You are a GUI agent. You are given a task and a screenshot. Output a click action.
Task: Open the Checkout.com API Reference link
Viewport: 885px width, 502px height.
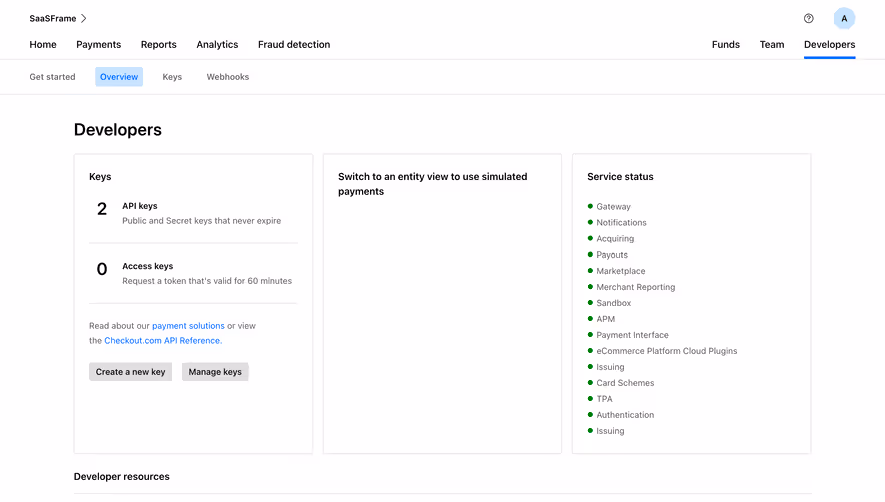(163, 341)
